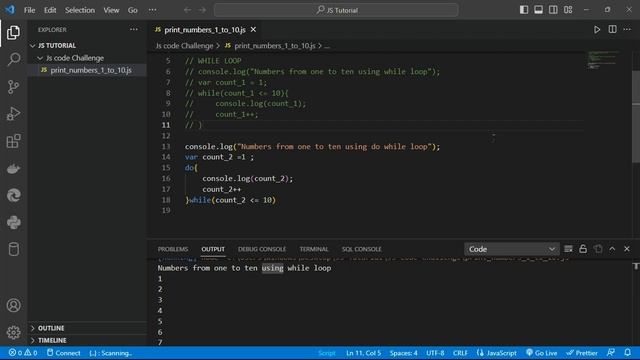Open the database explorer view
The width and height of the screenshot is (640, 360).
[x=13, y=249]
